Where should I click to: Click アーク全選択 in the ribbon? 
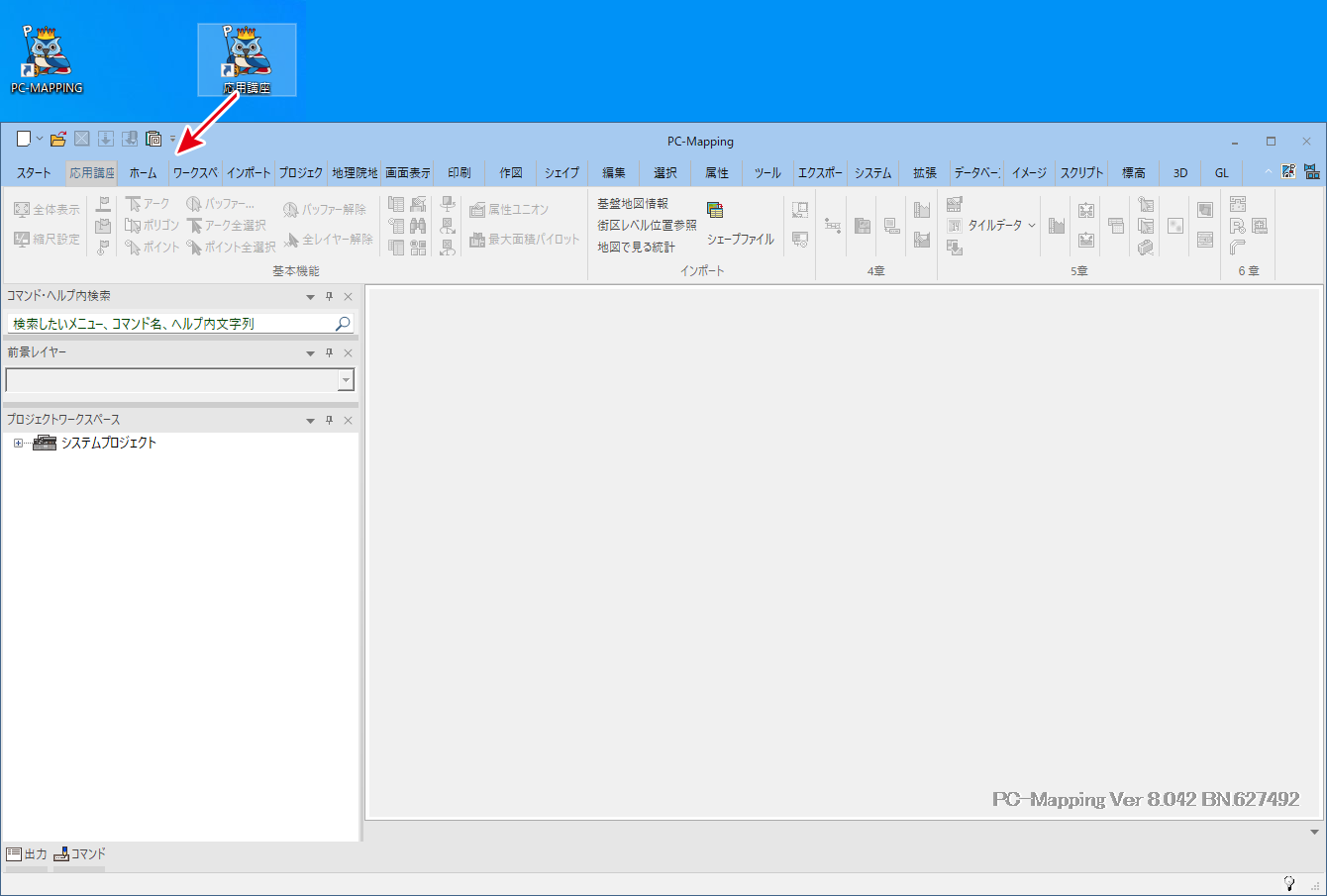click(x=227, y=225)
